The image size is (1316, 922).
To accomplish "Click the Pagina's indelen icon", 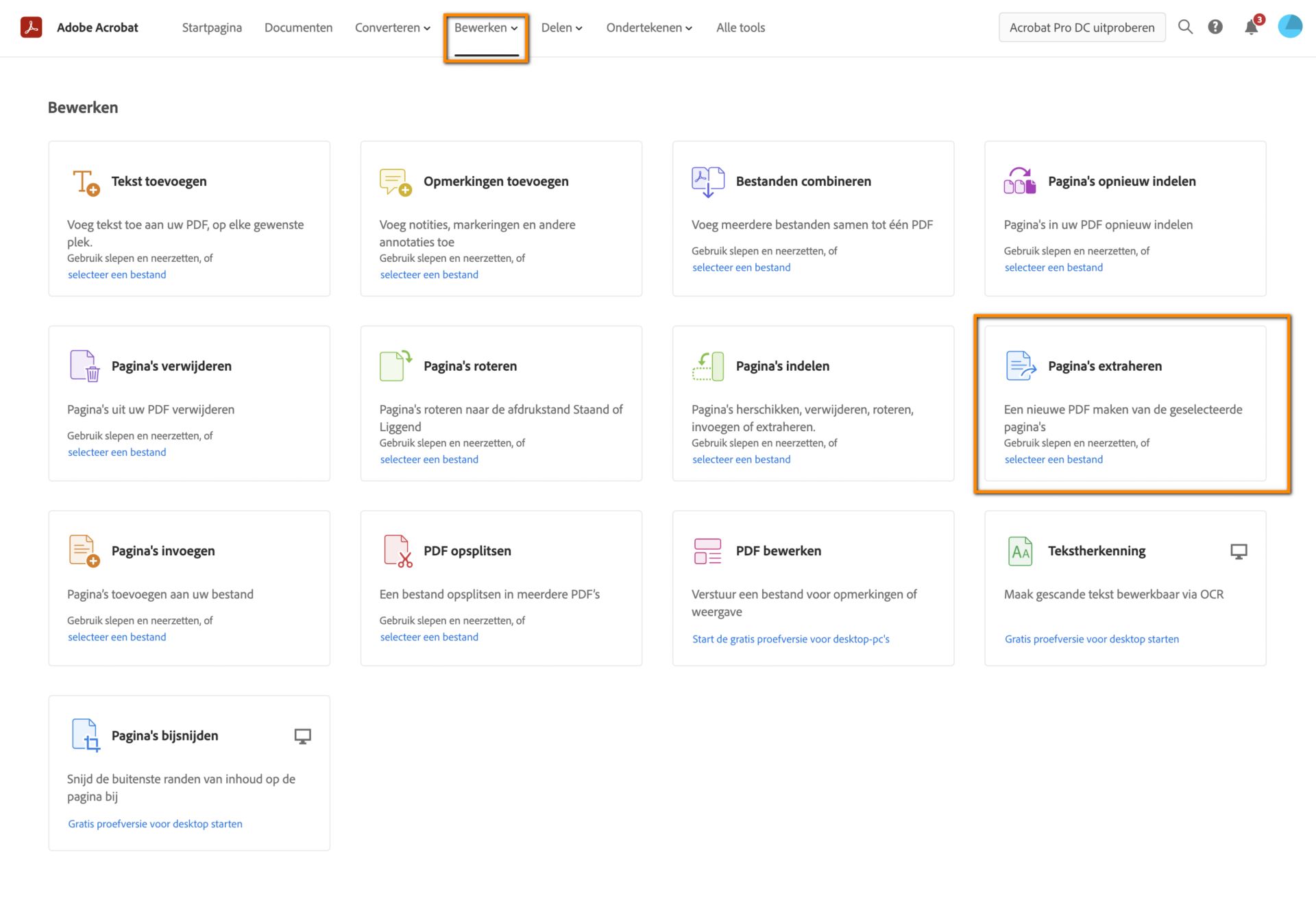I will [x=708, y=366].
